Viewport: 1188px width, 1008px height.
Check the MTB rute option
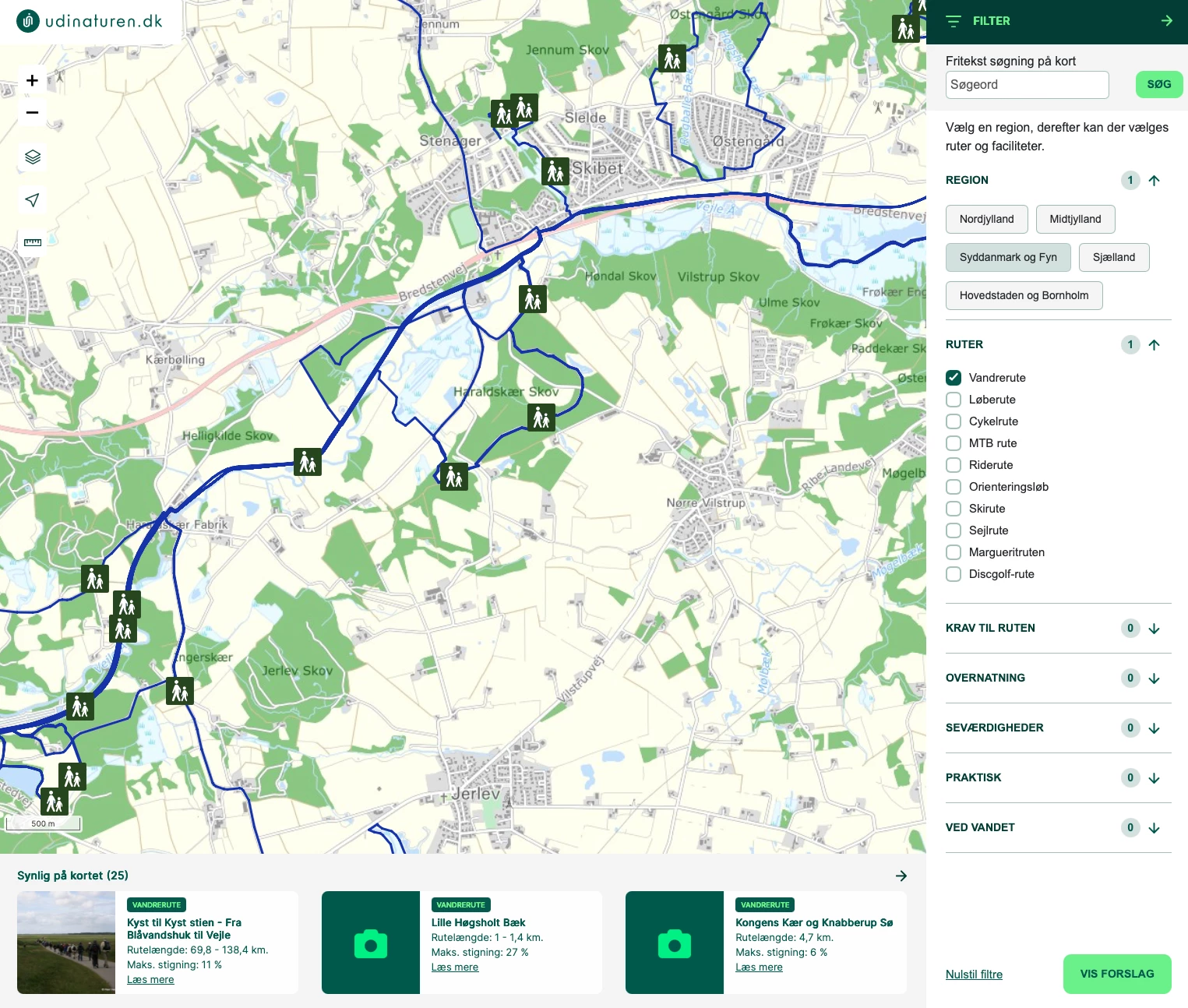pos(954,443)
